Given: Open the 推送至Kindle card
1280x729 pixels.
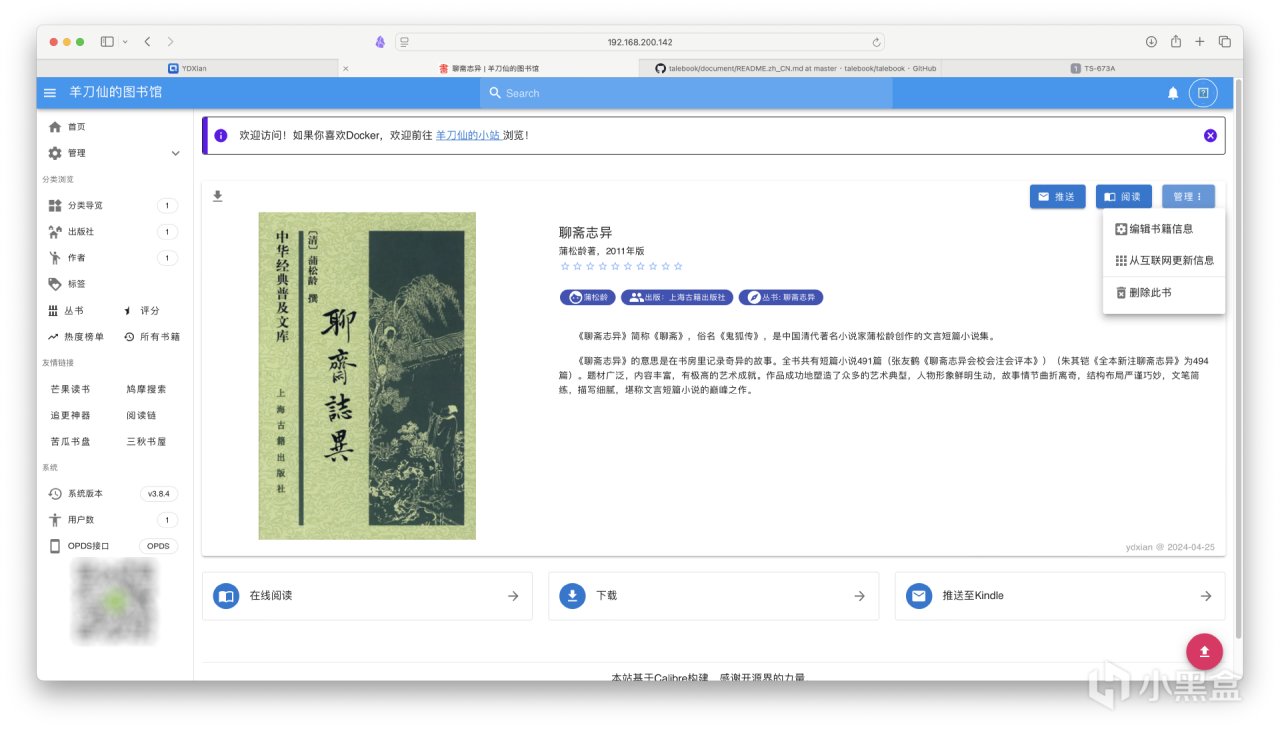Looking at the screenshot, I should point(1060,596).
